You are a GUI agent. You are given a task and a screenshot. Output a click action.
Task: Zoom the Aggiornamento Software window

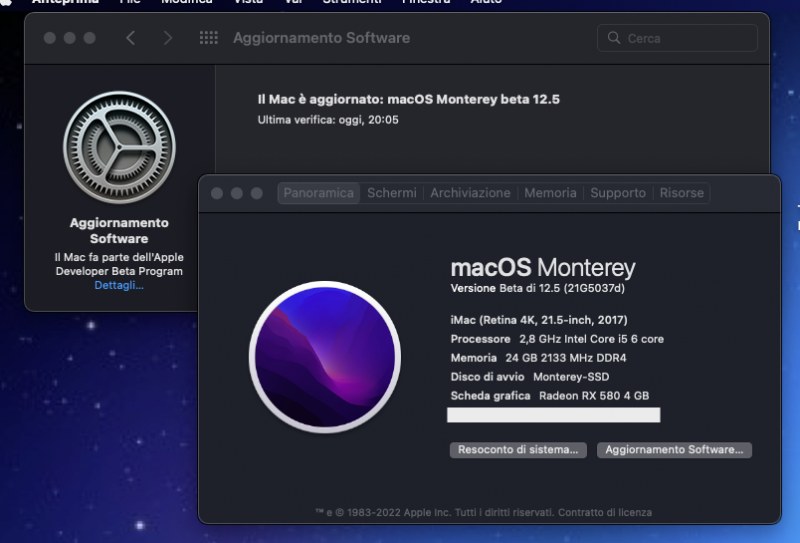(x=89, y=38)
